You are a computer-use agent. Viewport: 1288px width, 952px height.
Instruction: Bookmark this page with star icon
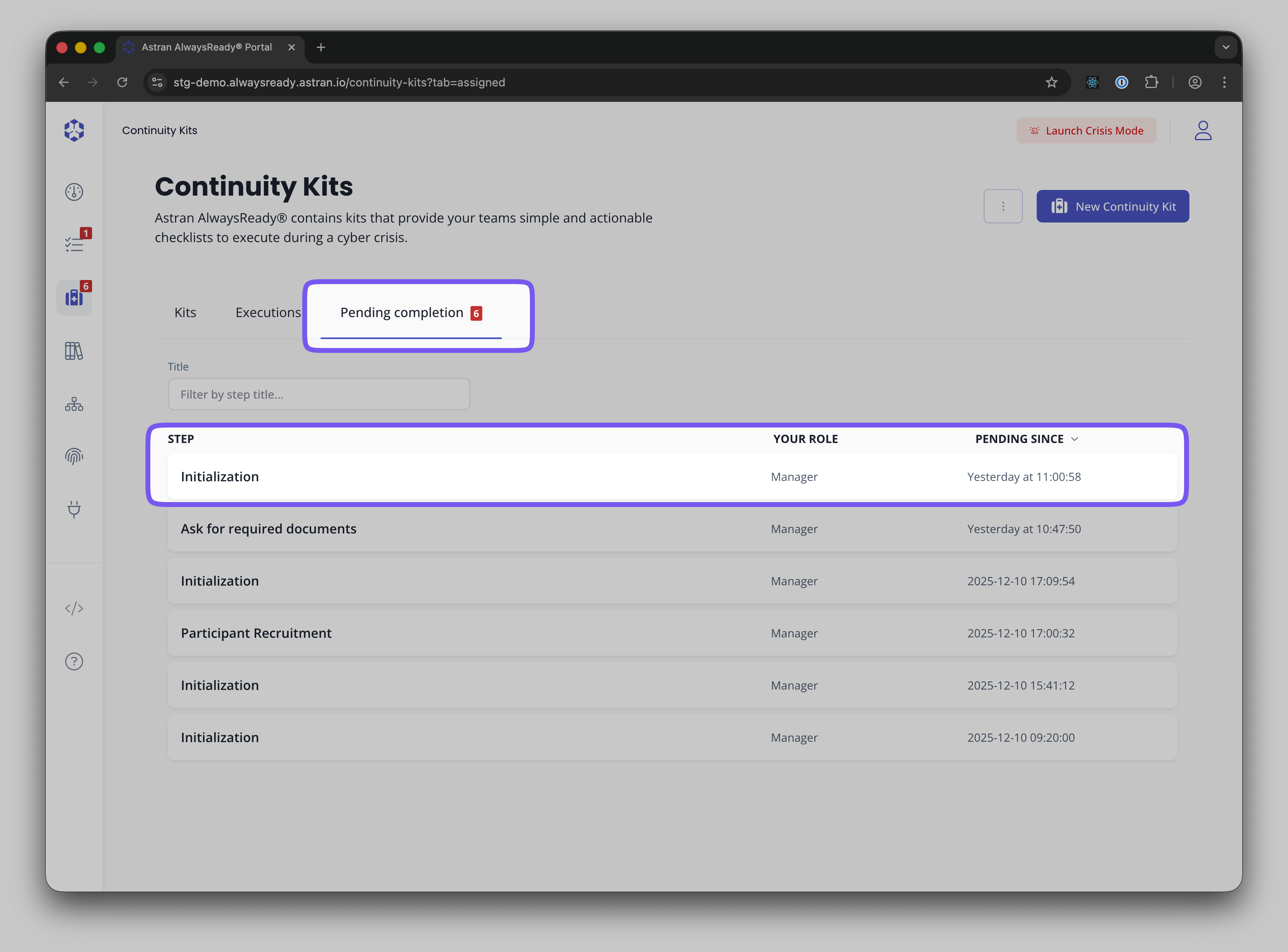pyautogui.click(x=1051, y=82)
